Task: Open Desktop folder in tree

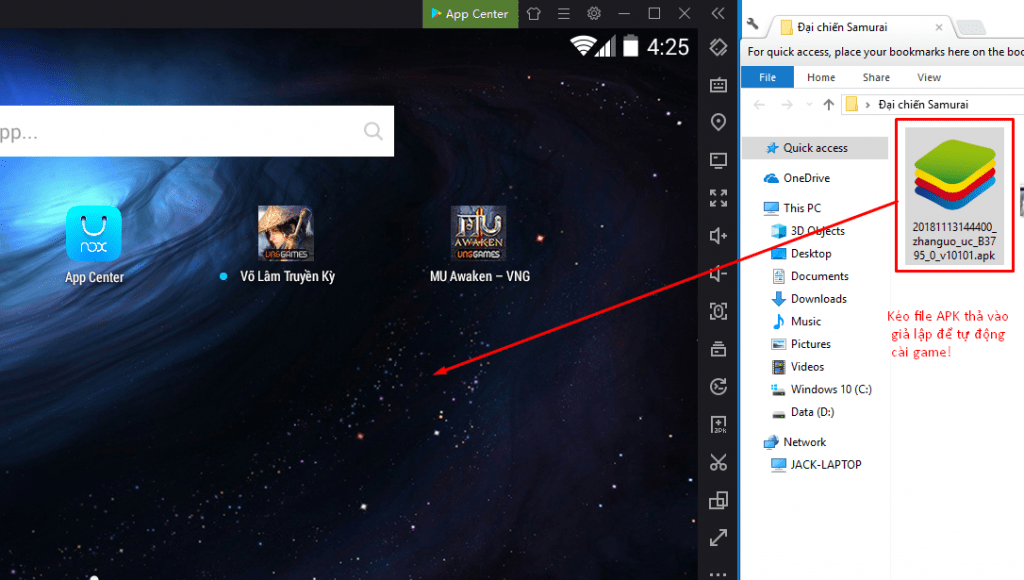Action: point(810,253)
